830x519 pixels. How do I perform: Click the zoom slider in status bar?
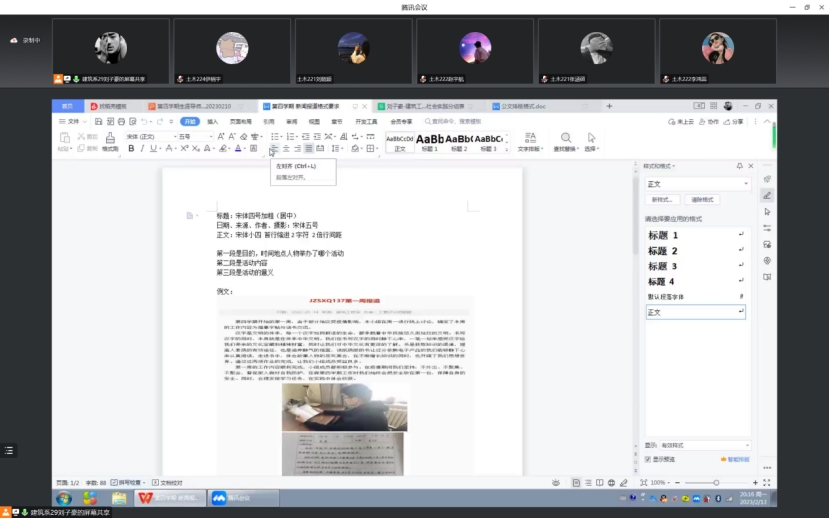click(x=716, y=482)
